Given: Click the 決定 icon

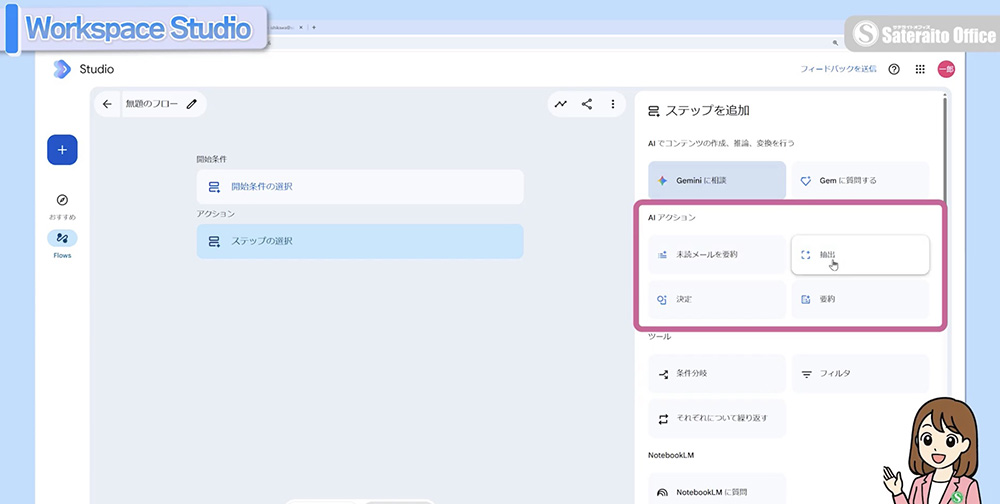Looking at the screenshot, I should click(x=662, y=299).
